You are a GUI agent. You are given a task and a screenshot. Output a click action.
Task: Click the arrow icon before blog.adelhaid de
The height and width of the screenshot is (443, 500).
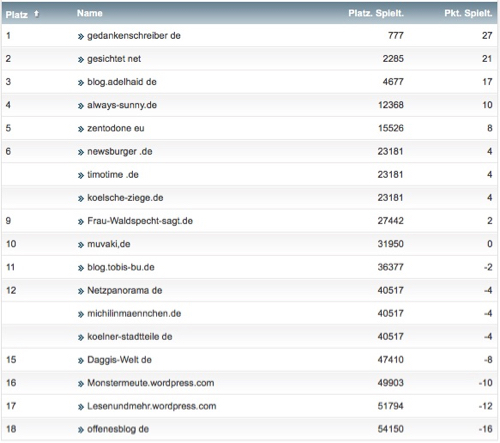coord(81,83)
